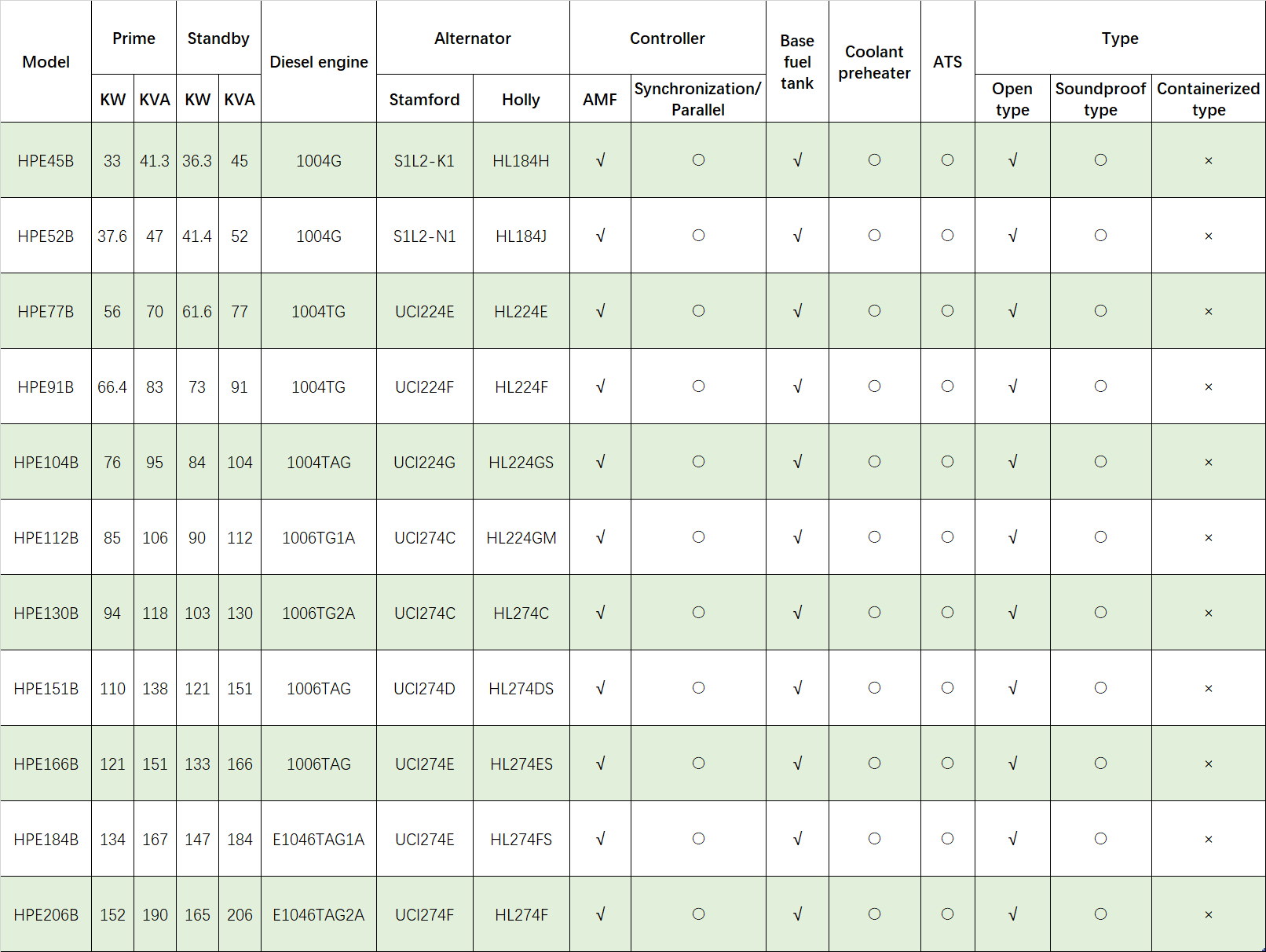Select the S1L2-K1 Stamford cell
This screenshot has height=952, width=1266.
(425, 160)
